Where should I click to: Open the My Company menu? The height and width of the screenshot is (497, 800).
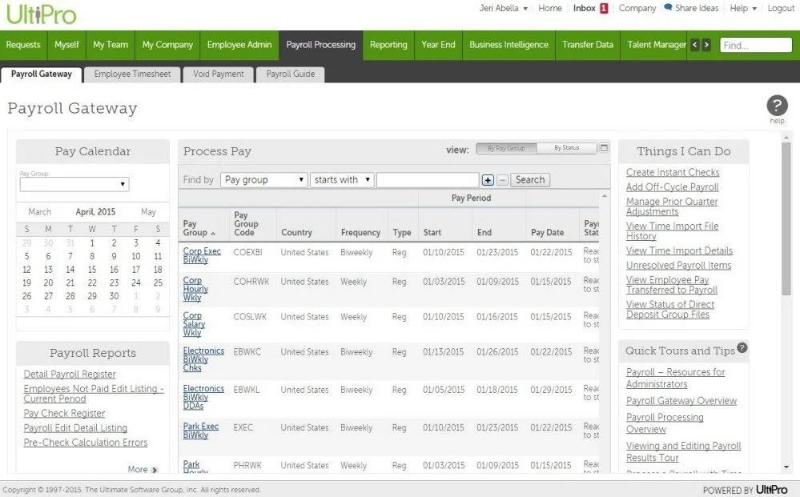(x=167, y=45)
